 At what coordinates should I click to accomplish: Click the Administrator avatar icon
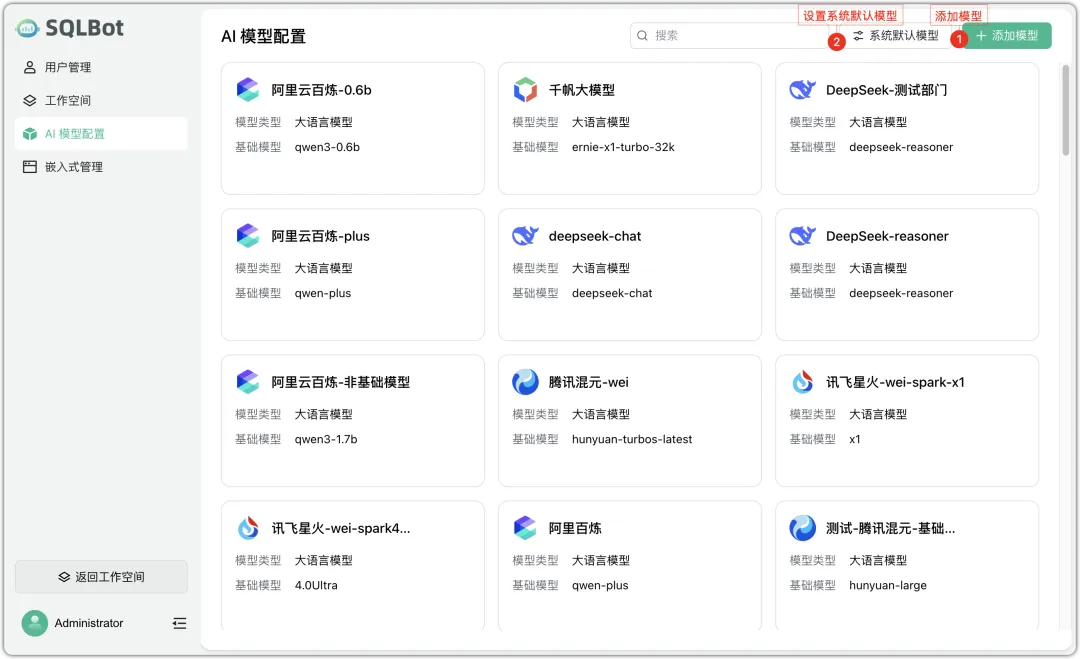(34, 623)
